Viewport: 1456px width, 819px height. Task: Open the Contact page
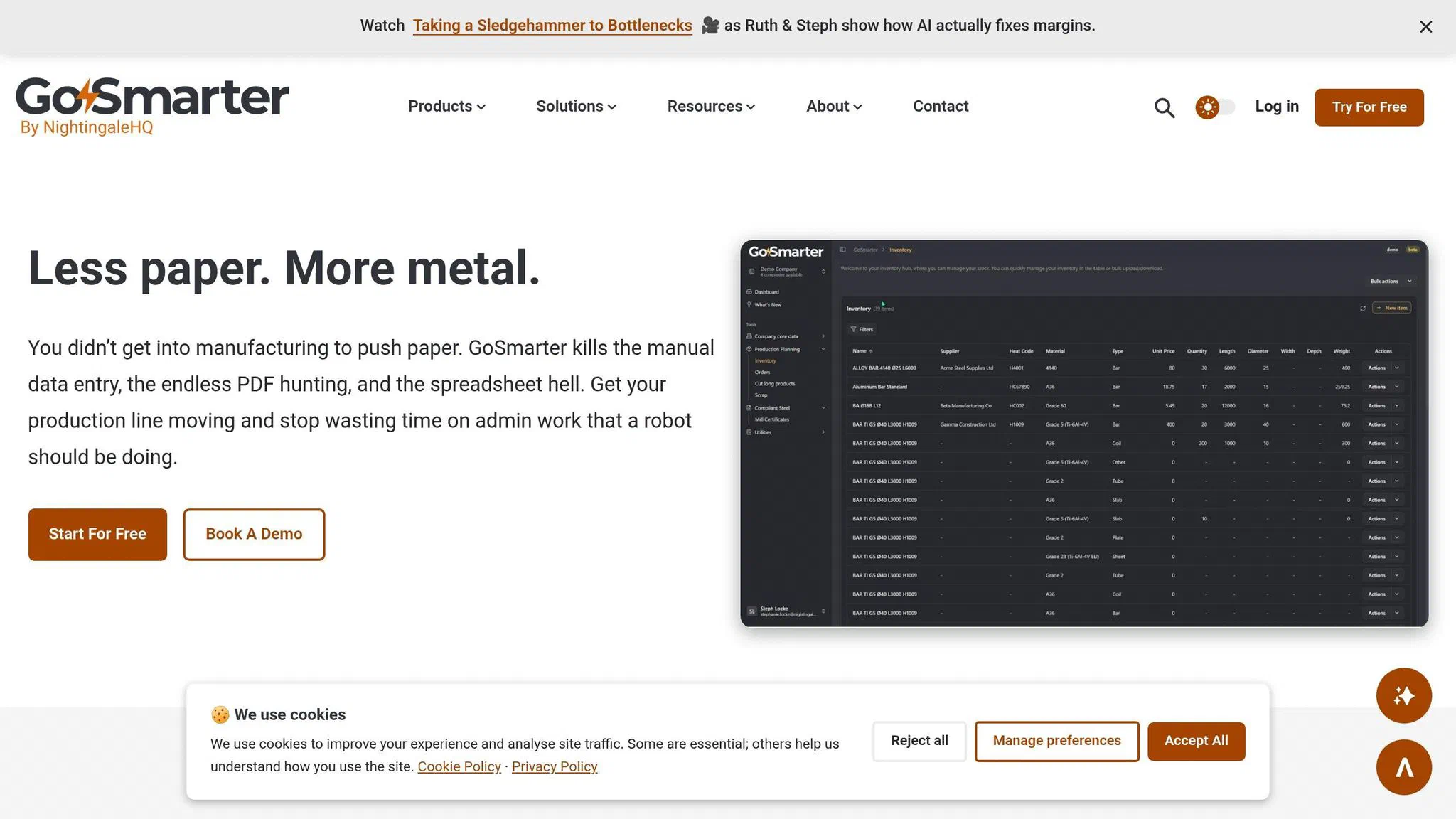(941, 106)
